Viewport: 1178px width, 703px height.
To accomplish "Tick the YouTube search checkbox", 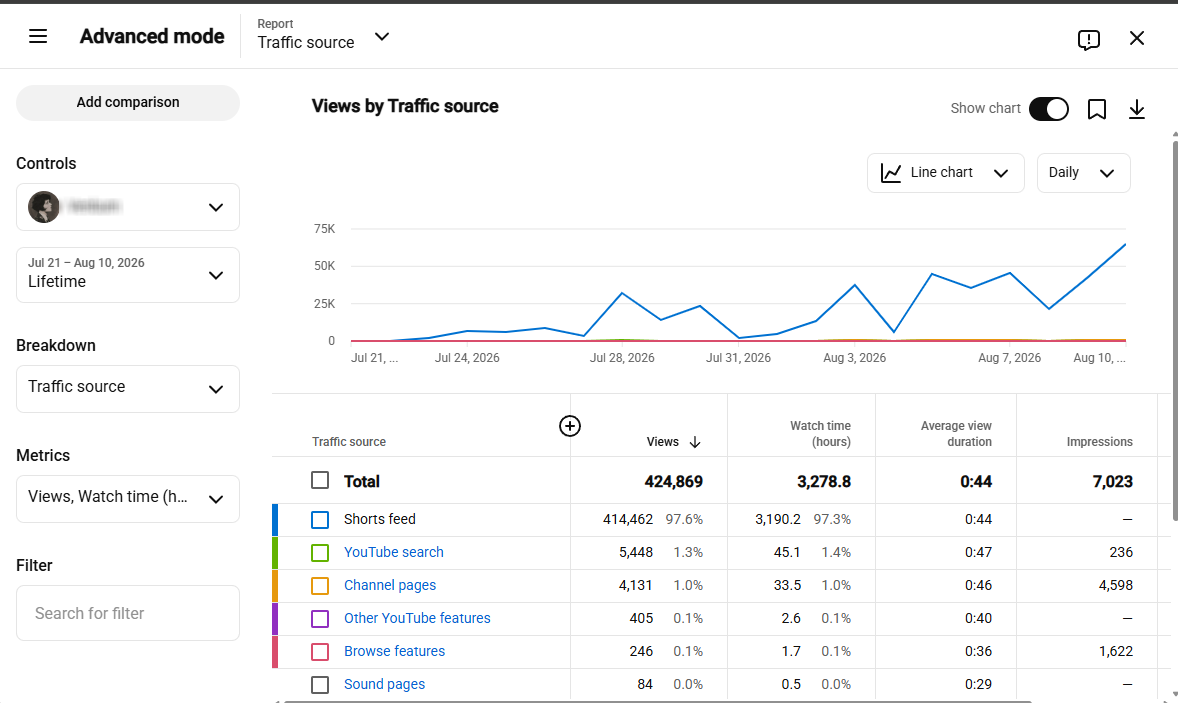I will click(320, 552).
